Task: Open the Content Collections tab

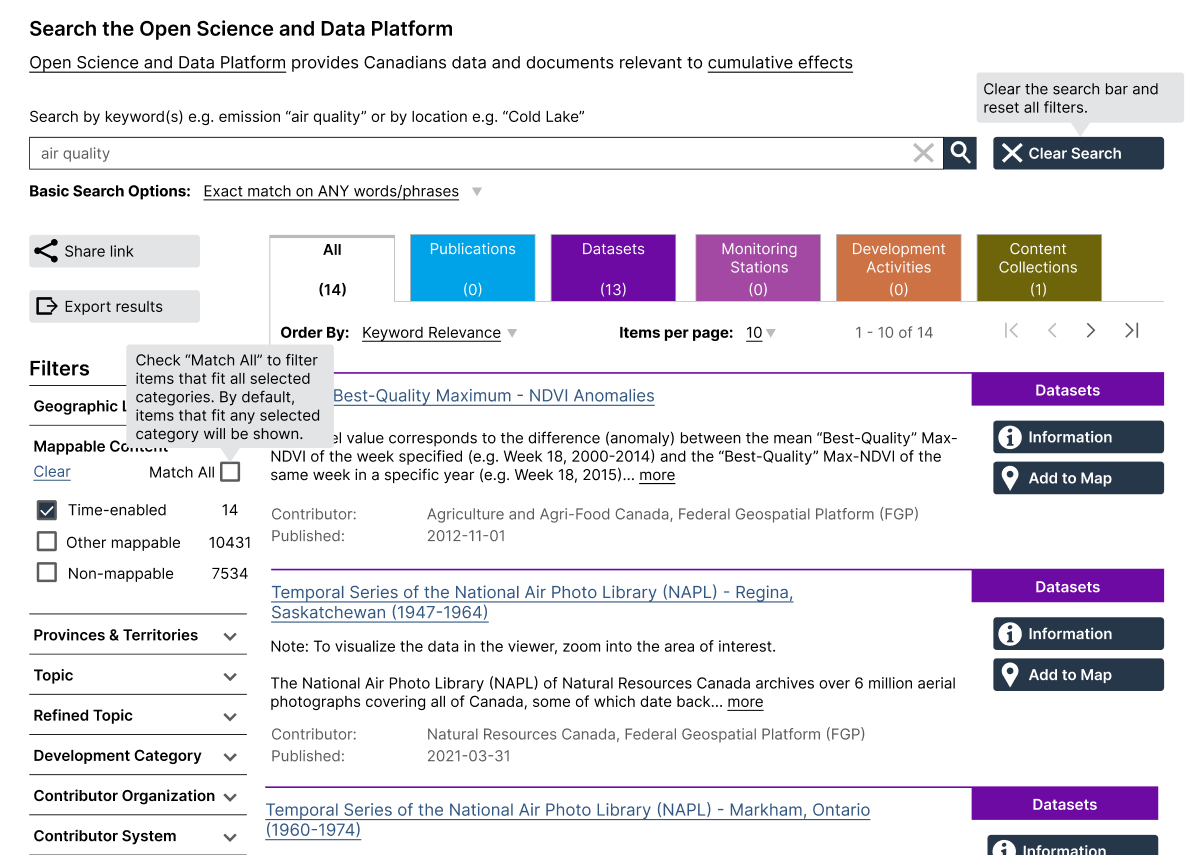Action: [x=1038, y=267]
